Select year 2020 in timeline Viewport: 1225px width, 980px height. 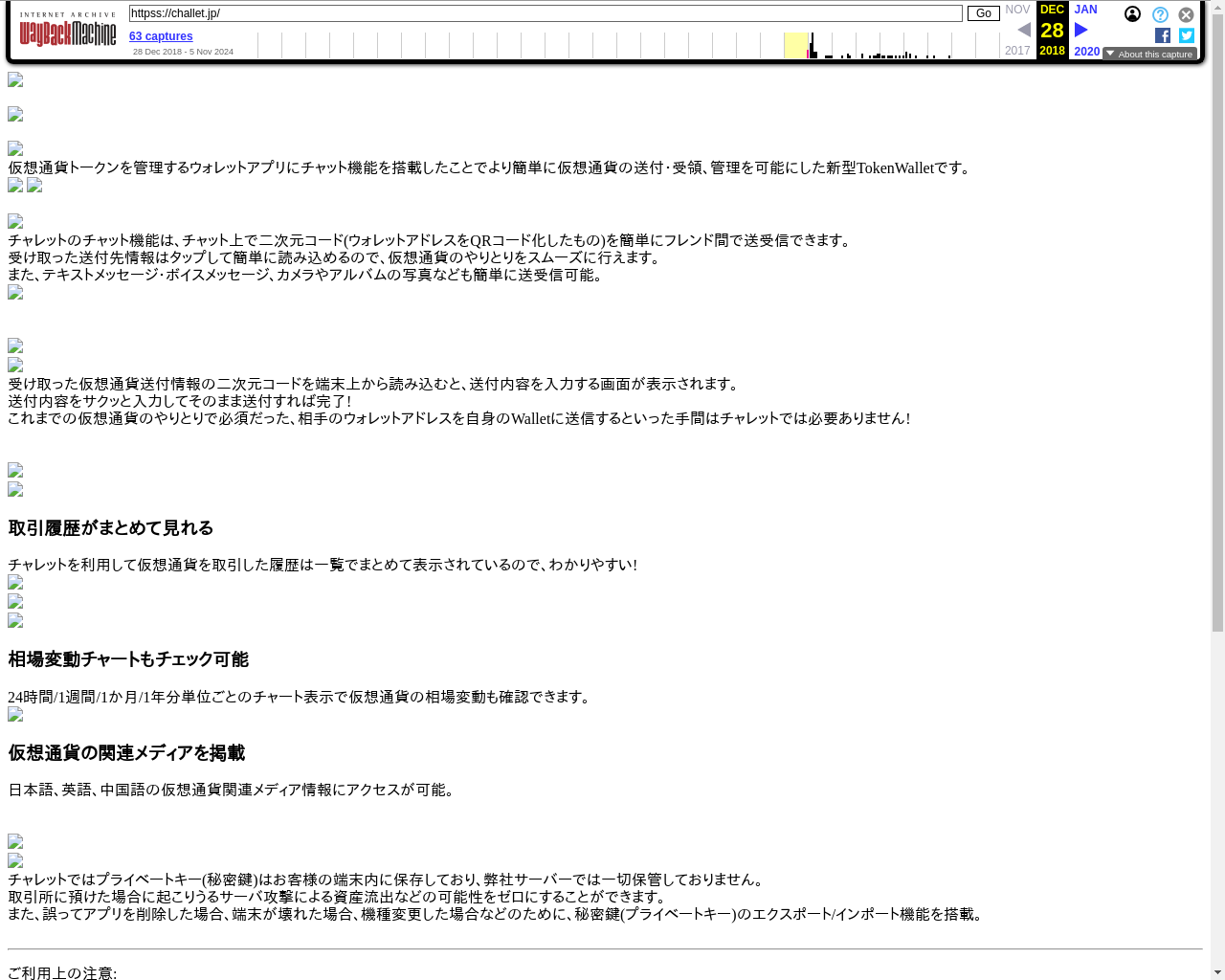coord(1086,52)
